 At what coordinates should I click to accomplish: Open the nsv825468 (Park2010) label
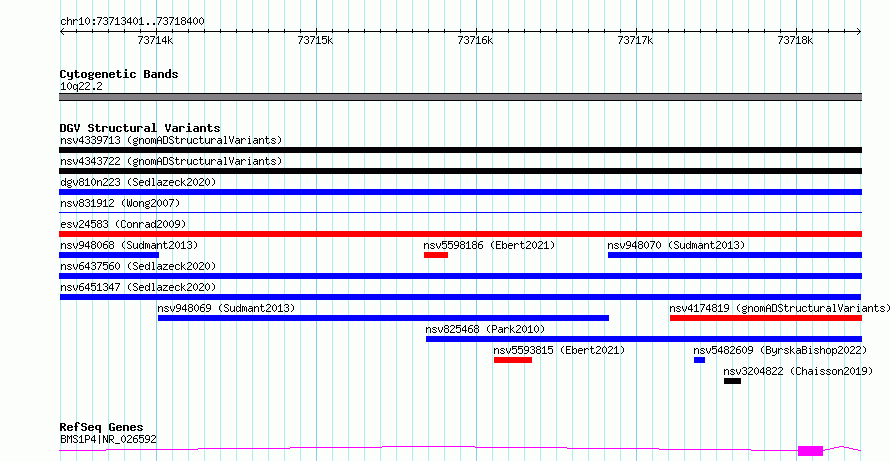coord(485,329)
